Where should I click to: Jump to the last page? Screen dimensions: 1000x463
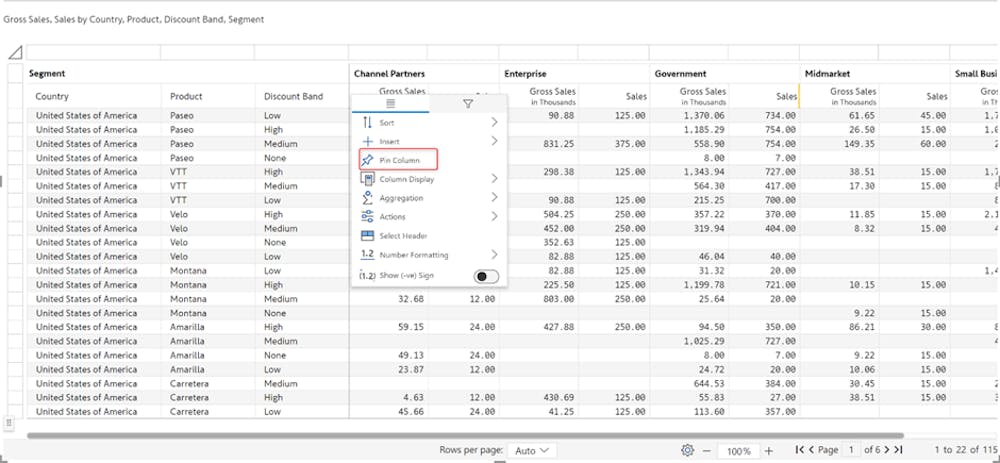coord(898,450)
